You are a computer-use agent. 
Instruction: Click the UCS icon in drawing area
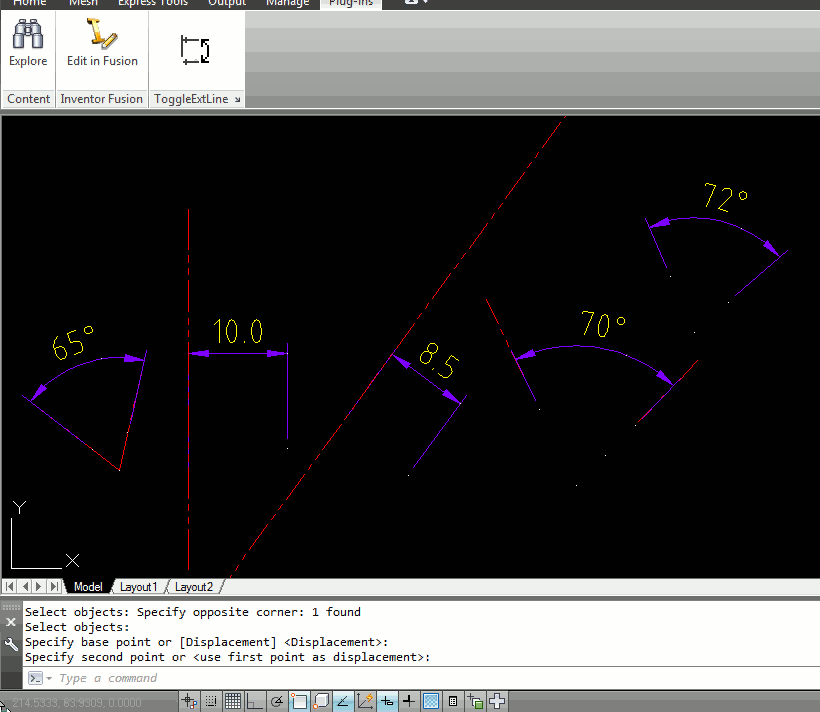pos(44,535)
